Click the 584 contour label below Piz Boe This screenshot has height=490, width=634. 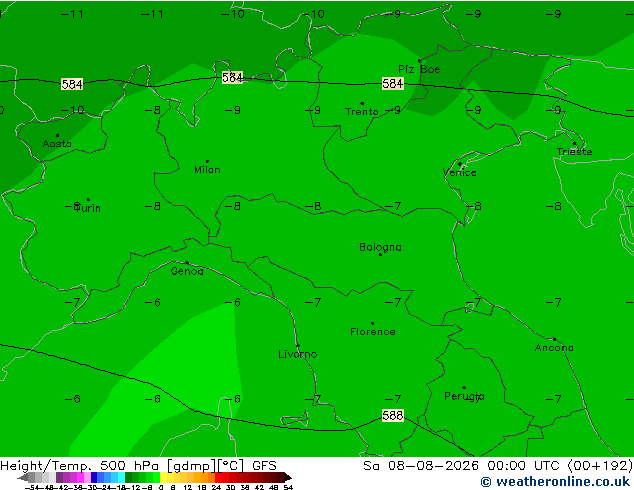click(393, 83)
